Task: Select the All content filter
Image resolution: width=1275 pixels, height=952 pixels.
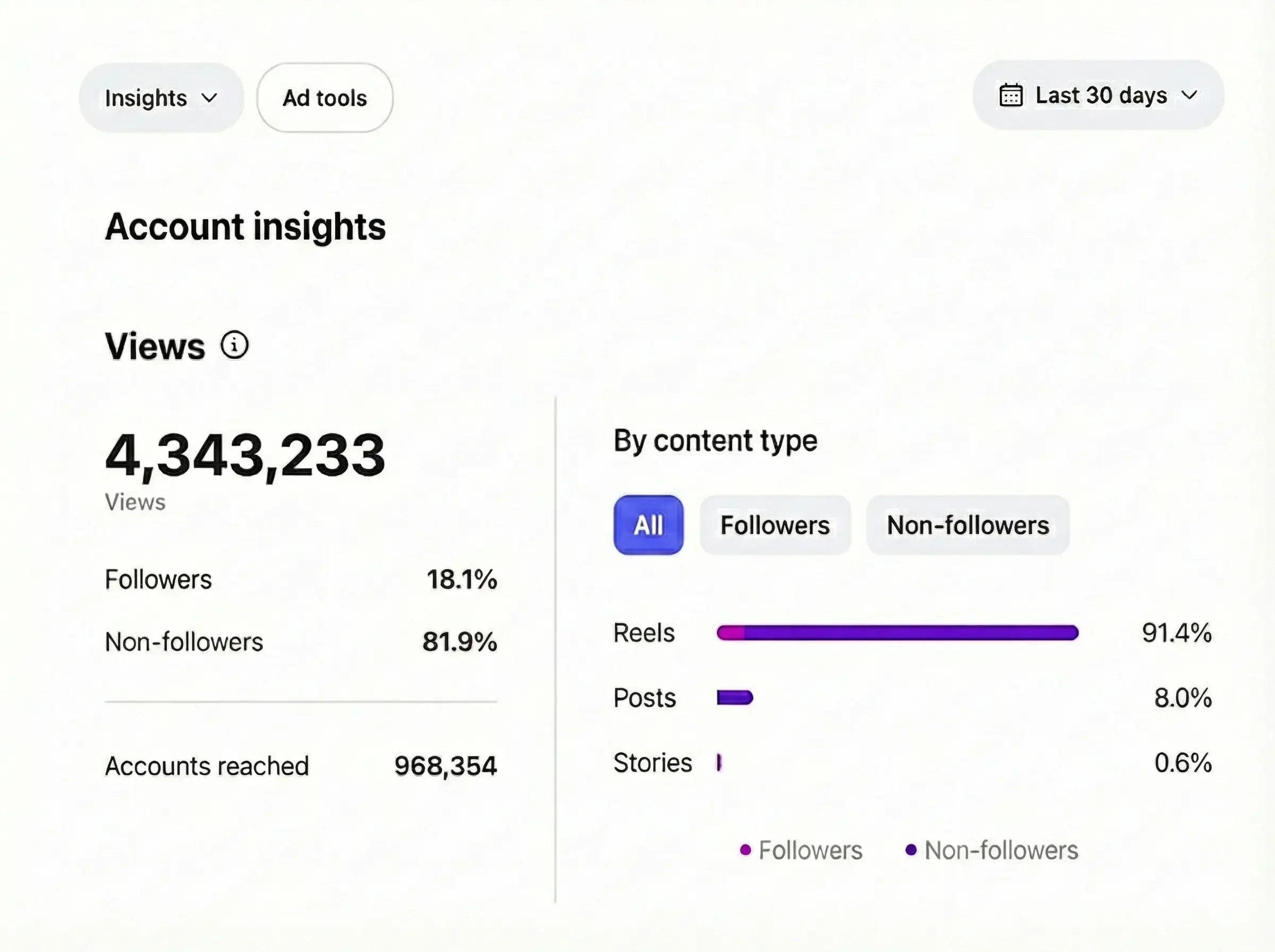Action: pos(648,525)
